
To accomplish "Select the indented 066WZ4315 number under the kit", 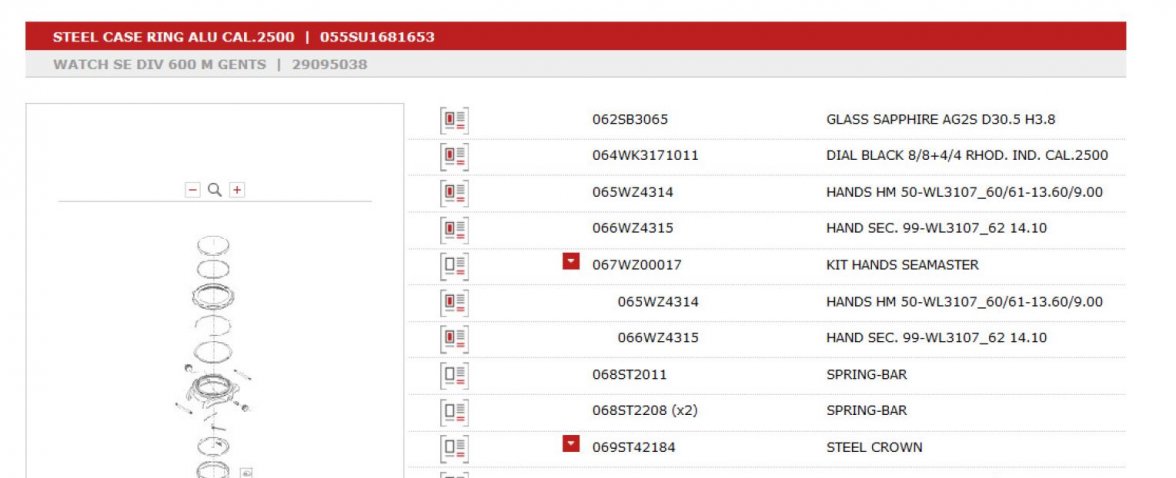I will pos(658,338).
